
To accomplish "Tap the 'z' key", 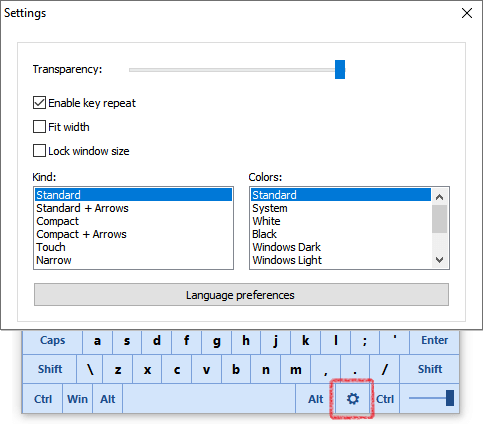I will tap(118, 369).
